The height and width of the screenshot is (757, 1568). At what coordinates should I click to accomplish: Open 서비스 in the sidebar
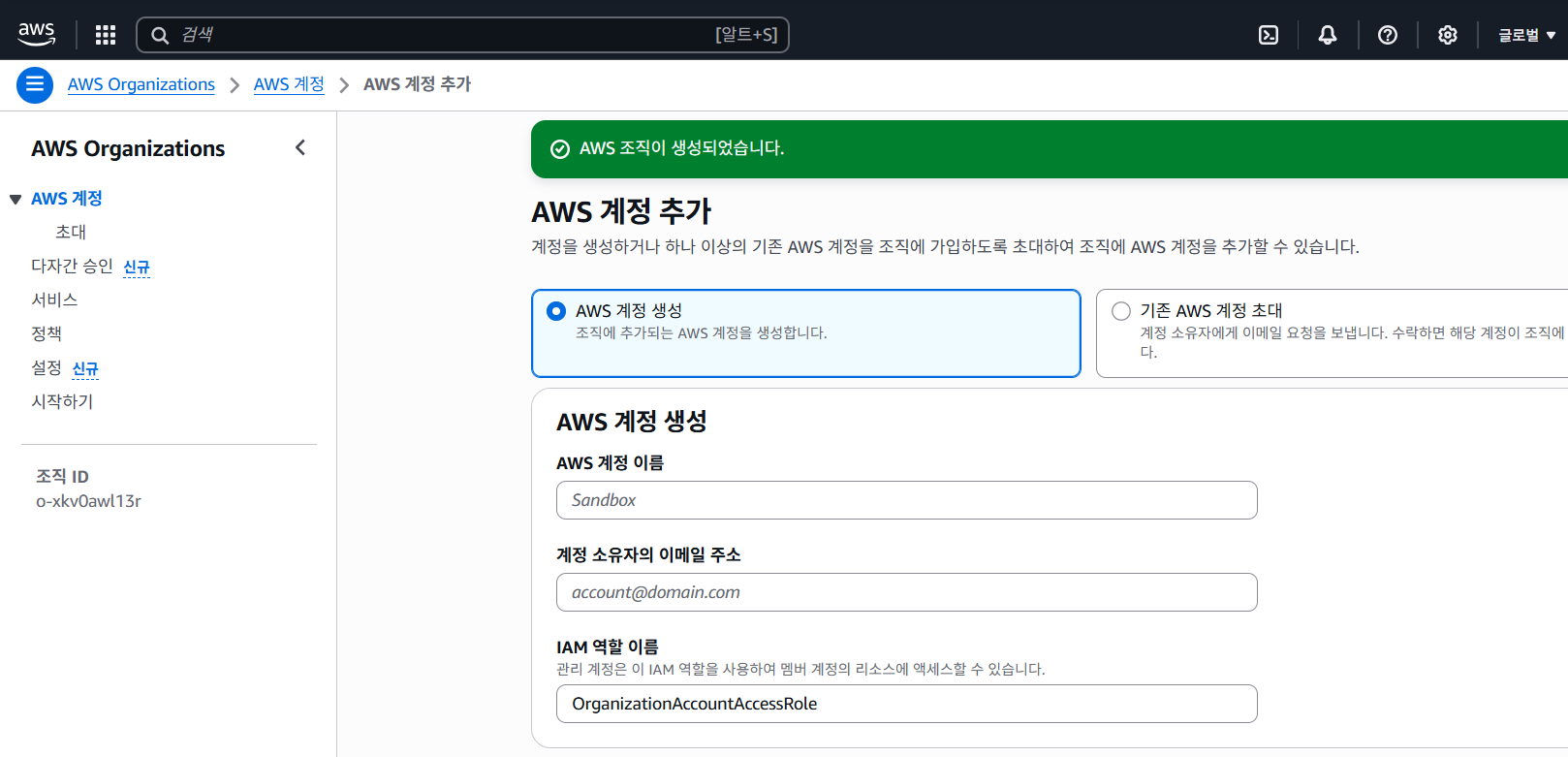[x=54, y=300]
